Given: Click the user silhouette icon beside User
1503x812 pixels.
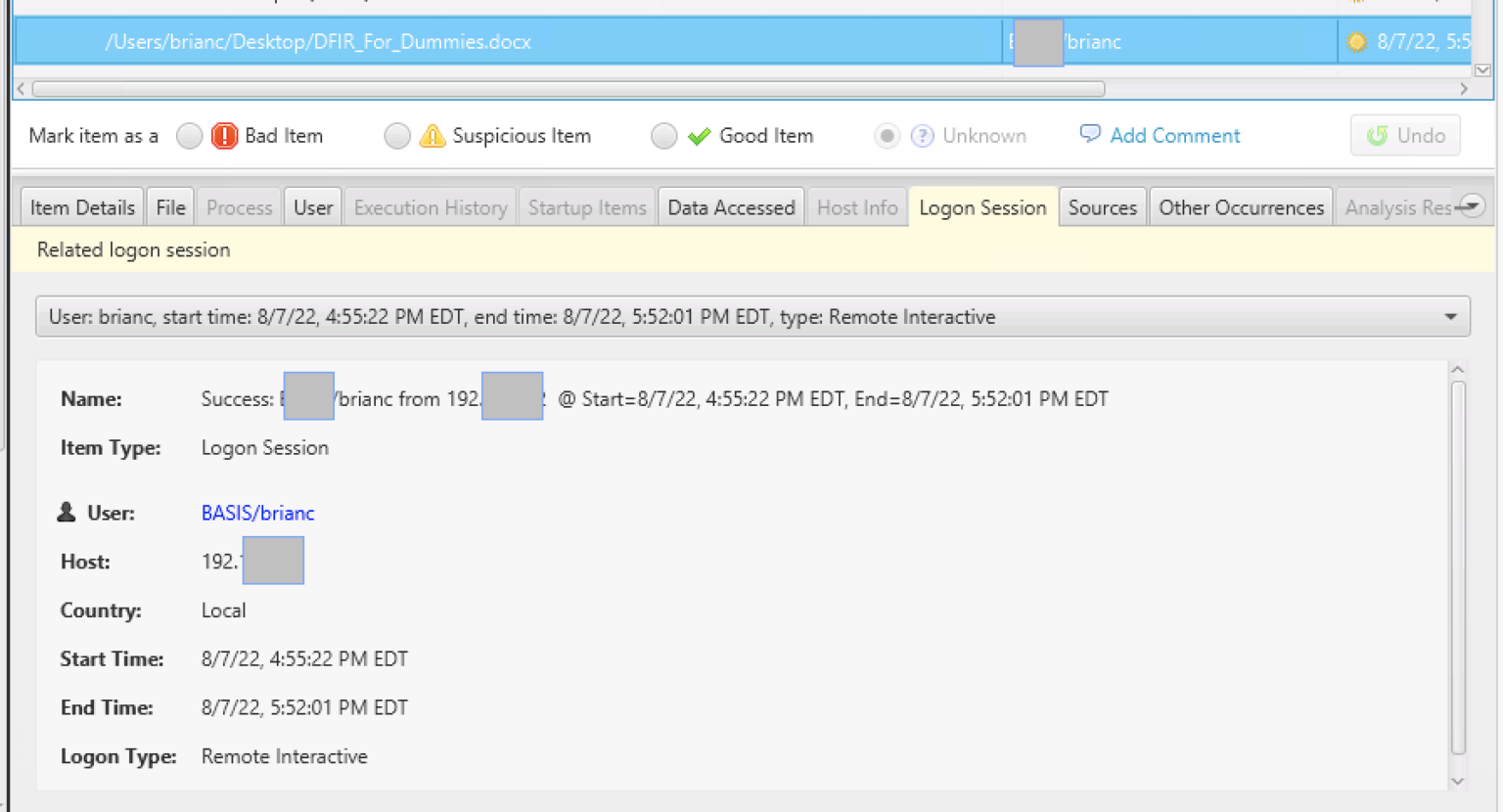Looking at the screenshot, I should click(67, 513).
